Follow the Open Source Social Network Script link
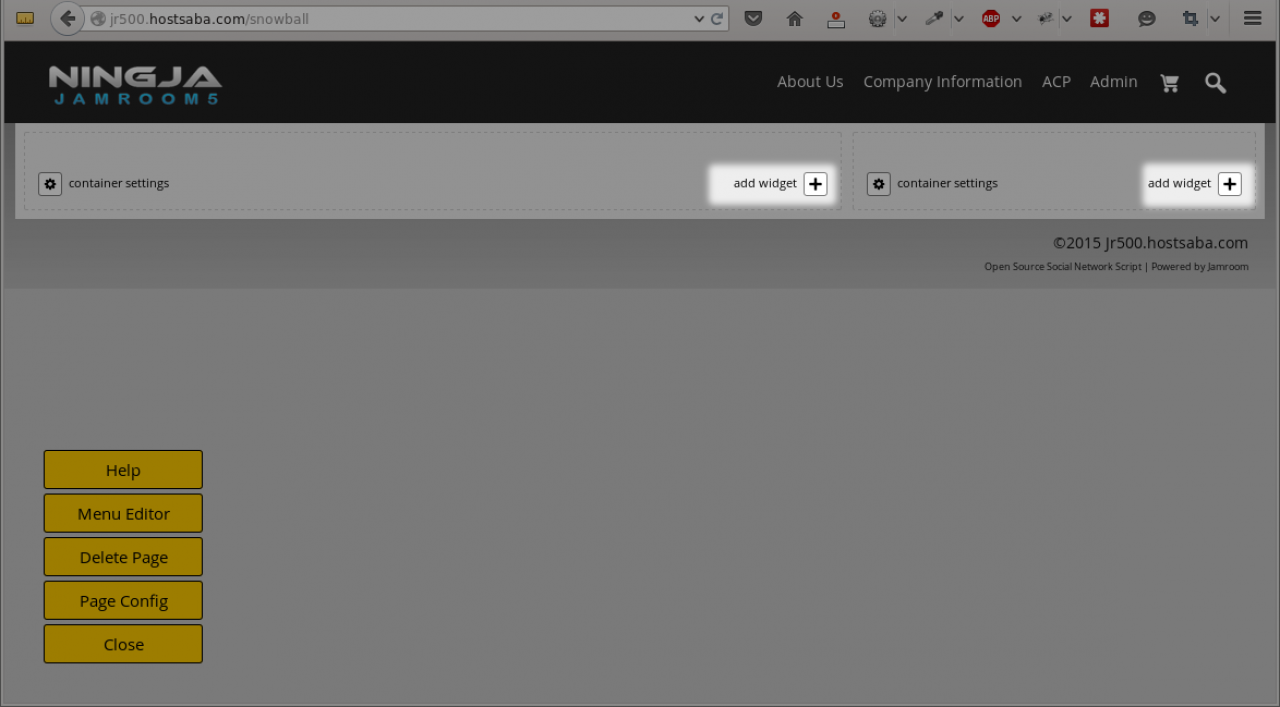1280x707 pixels. click(1062, 267)
